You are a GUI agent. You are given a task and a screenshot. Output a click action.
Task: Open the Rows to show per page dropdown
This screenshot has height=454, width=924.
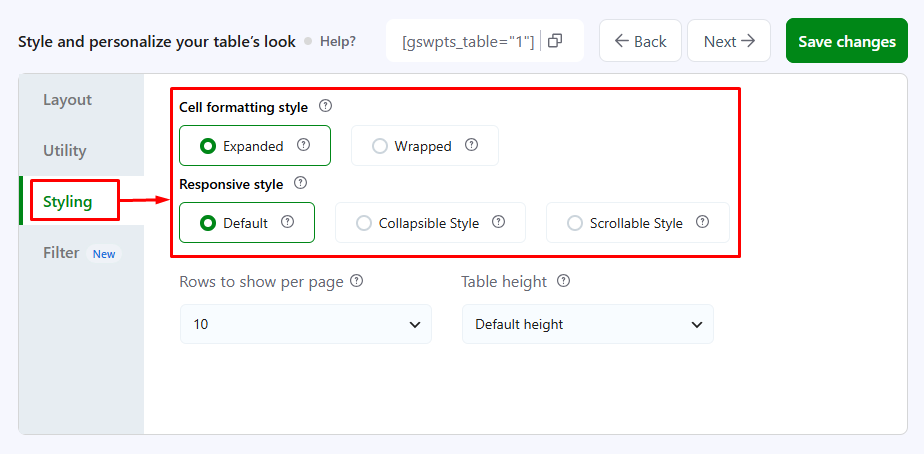pos(306,324)
